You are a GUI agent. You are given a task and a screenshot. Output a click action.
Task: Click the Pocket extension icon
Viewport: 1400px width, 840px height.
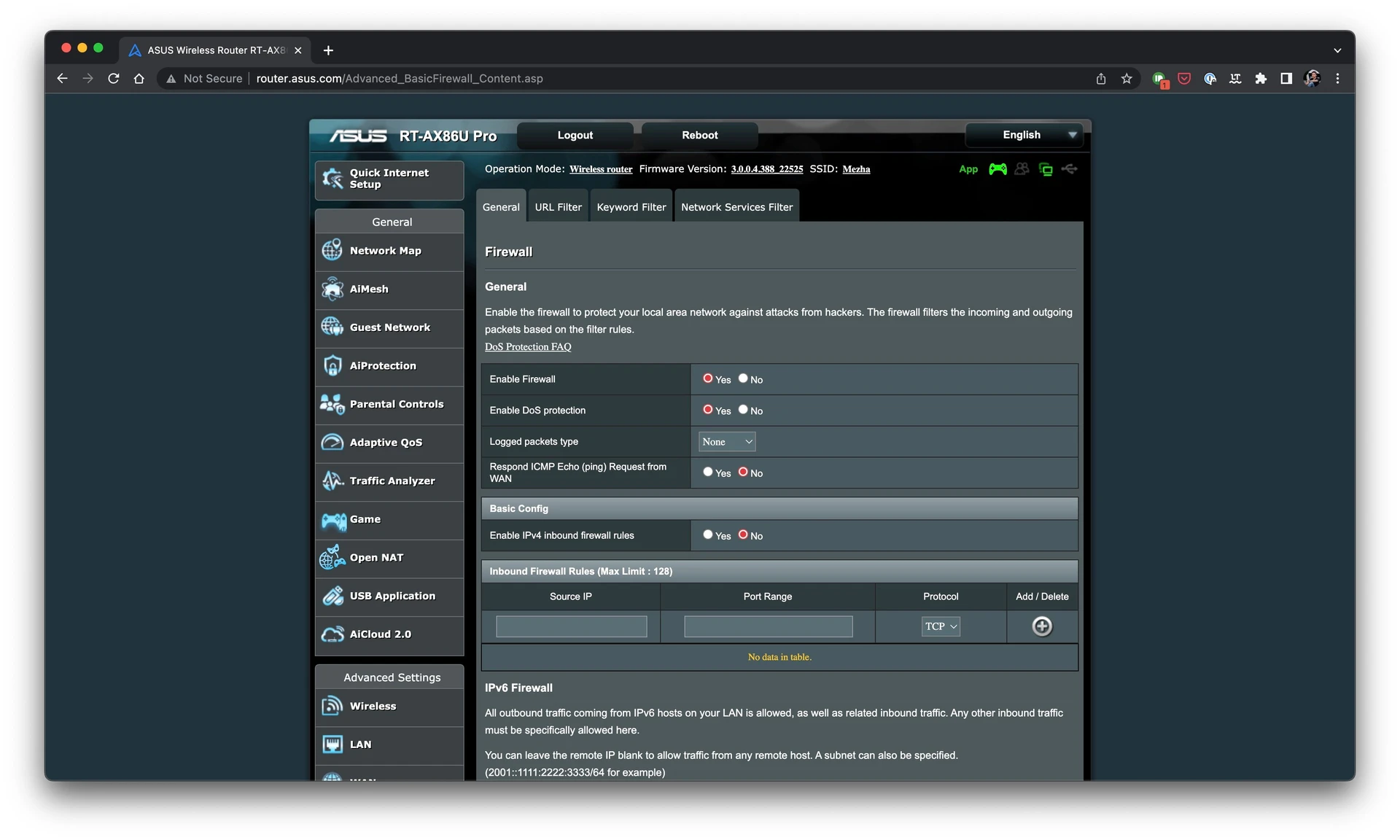coord(1184,79)
